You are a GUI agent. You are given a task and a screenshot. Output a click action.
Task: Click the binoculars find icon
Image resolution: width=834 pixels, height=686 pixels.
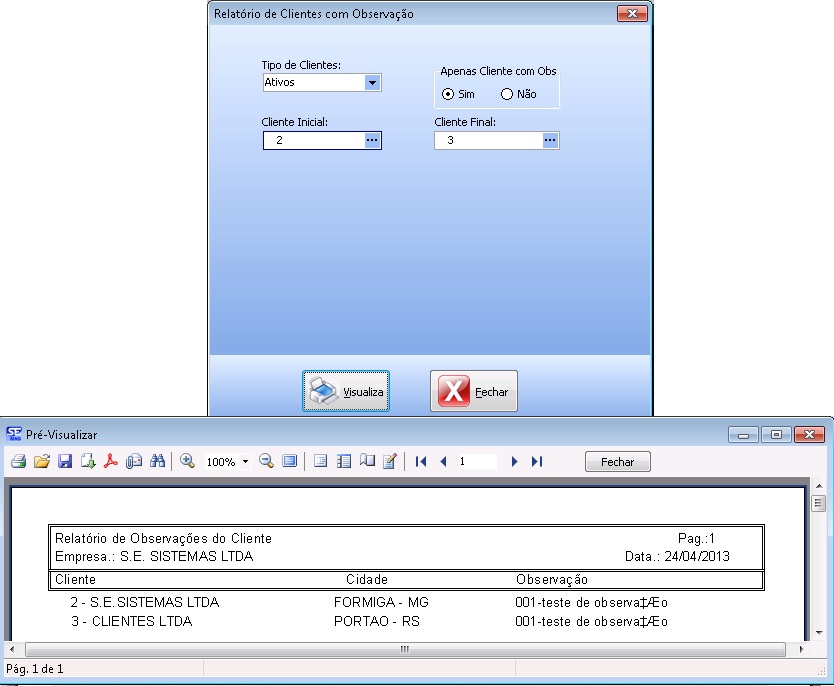tap(157, 462)
